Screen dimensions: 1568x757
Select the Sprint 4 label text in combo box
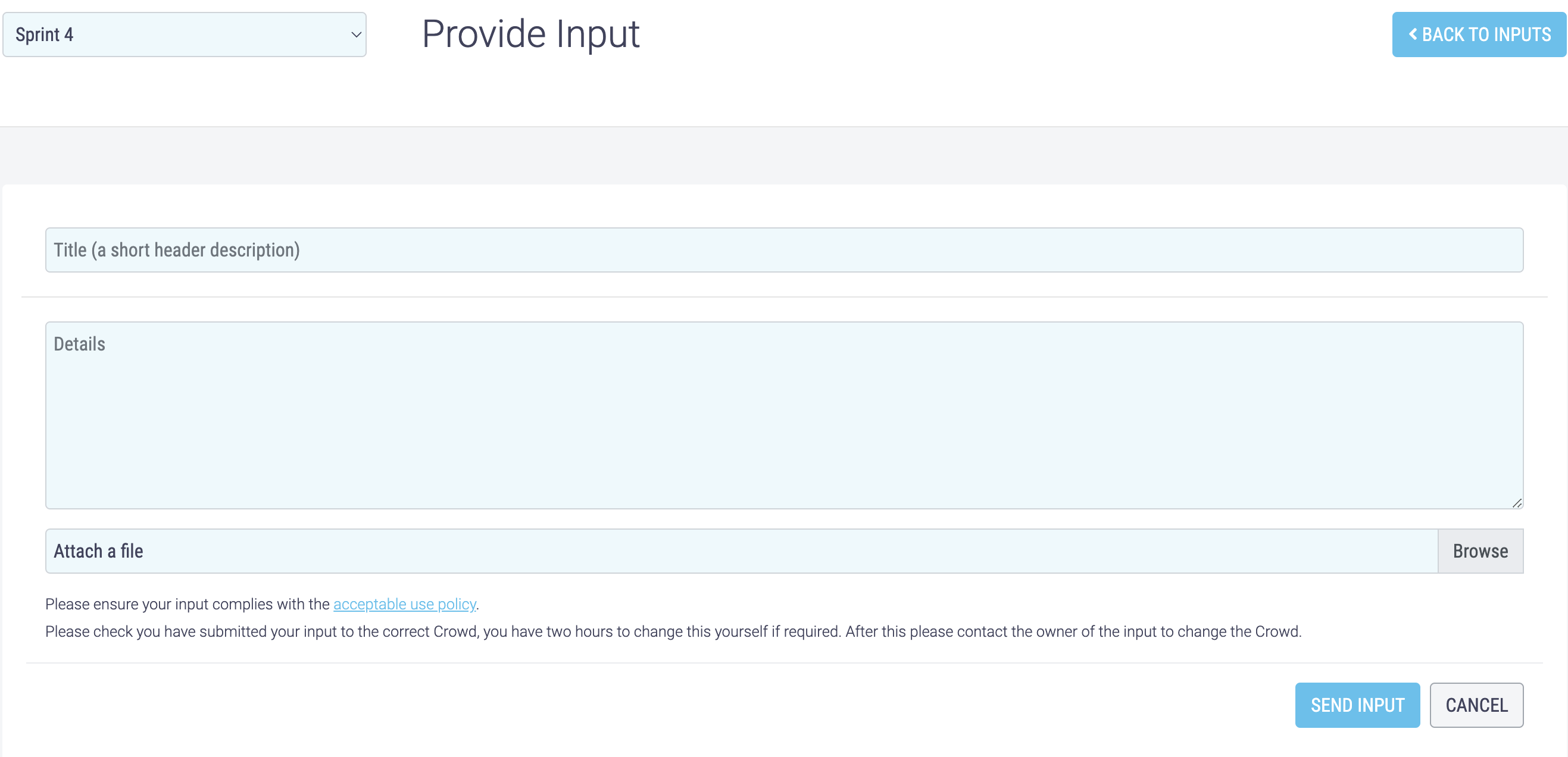pos(45,35)
